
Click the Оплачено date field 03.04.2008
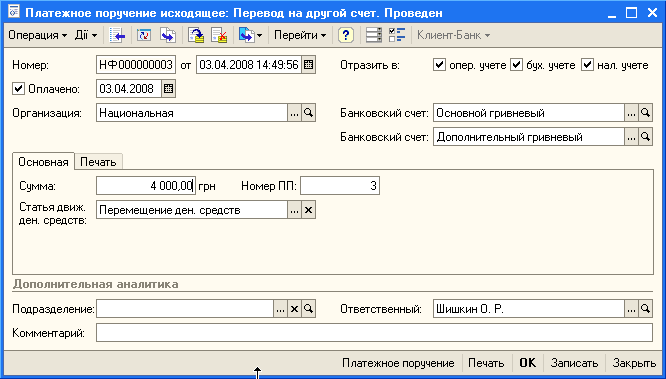[x=129, y=89]
